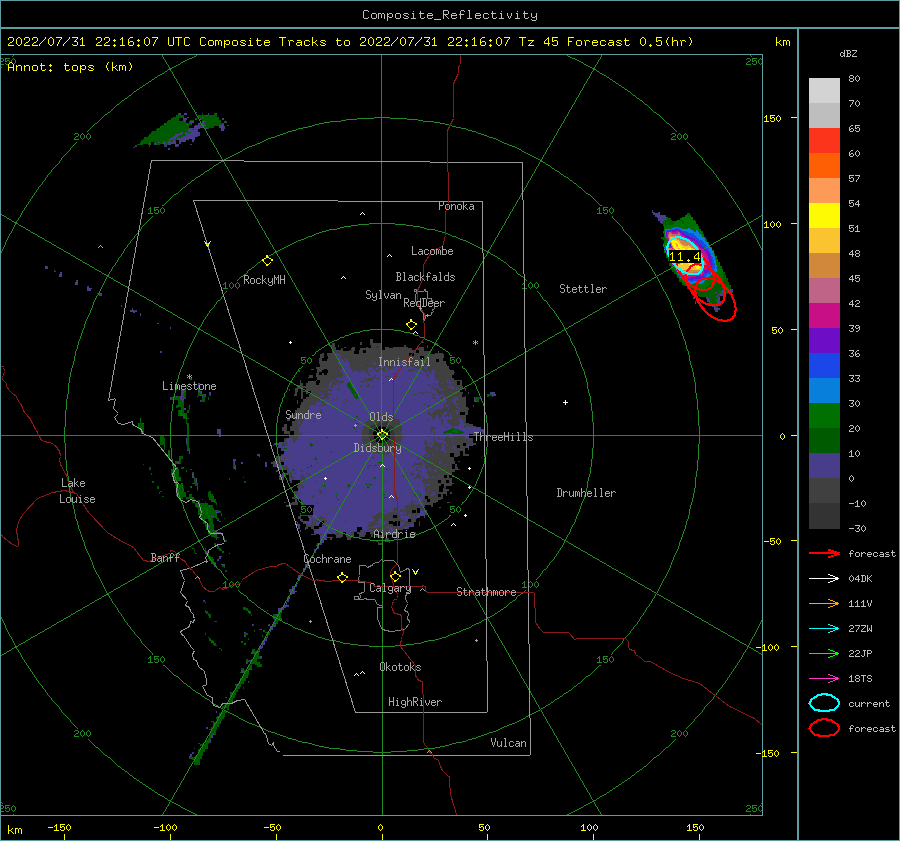Image resolution: width=900 pixels, height=841 pixels.
Task: Click the green echo streak northwest of RockyMH
Action: click(x=183, y=130)
